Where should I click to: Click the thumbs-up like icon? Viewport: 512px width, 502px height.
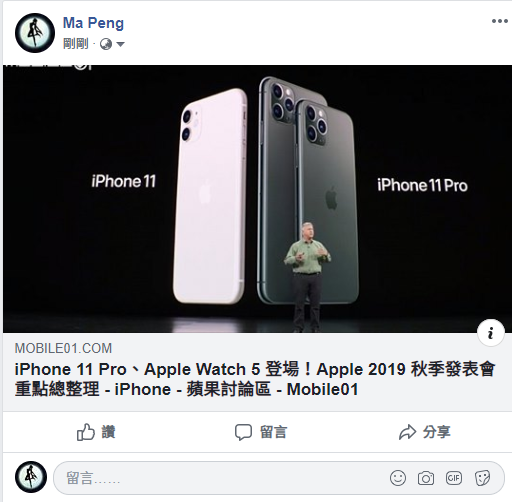pos(85,432)
